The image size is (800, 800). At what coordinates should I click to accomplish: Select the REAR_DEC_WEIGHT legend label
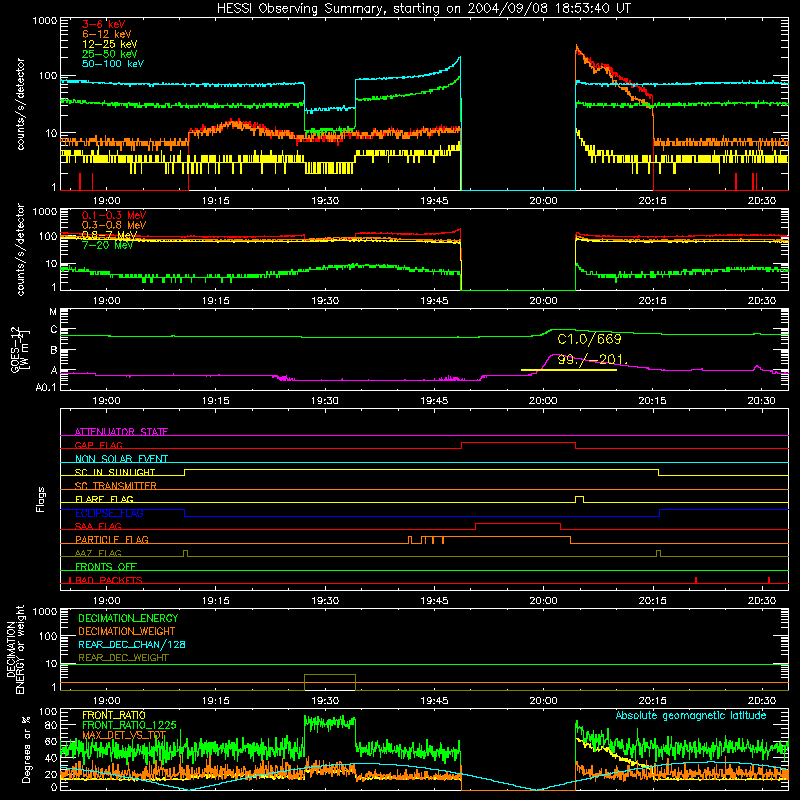[x=123, y=658]
